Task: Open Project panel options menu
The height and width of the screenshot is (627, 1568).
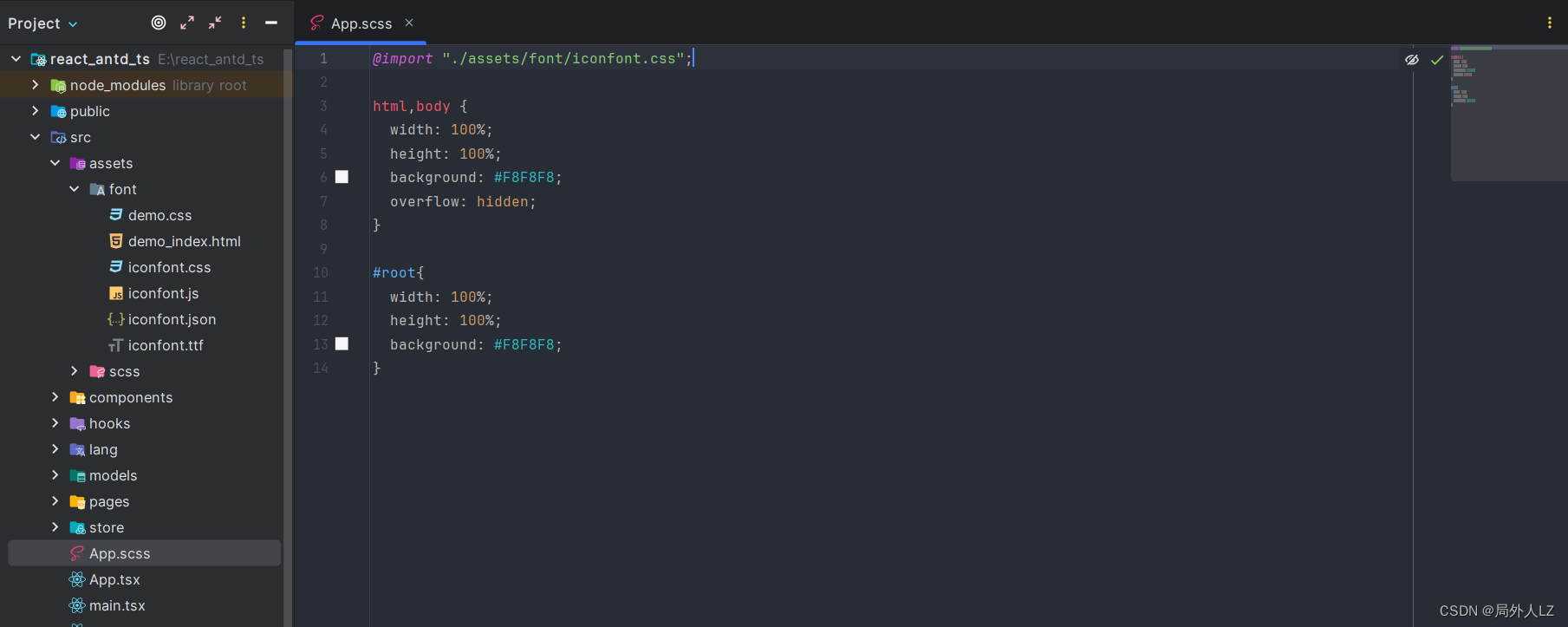Action: [x=244, y=23]
